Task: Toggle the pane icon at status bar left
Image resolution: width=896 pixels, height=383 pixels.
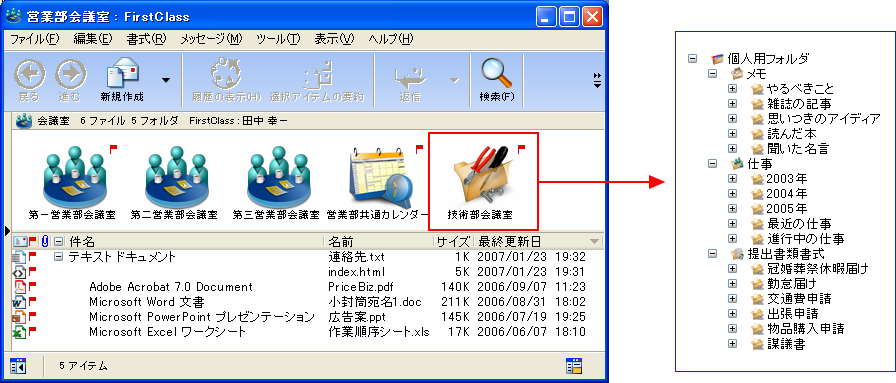Action: point(18,365)
